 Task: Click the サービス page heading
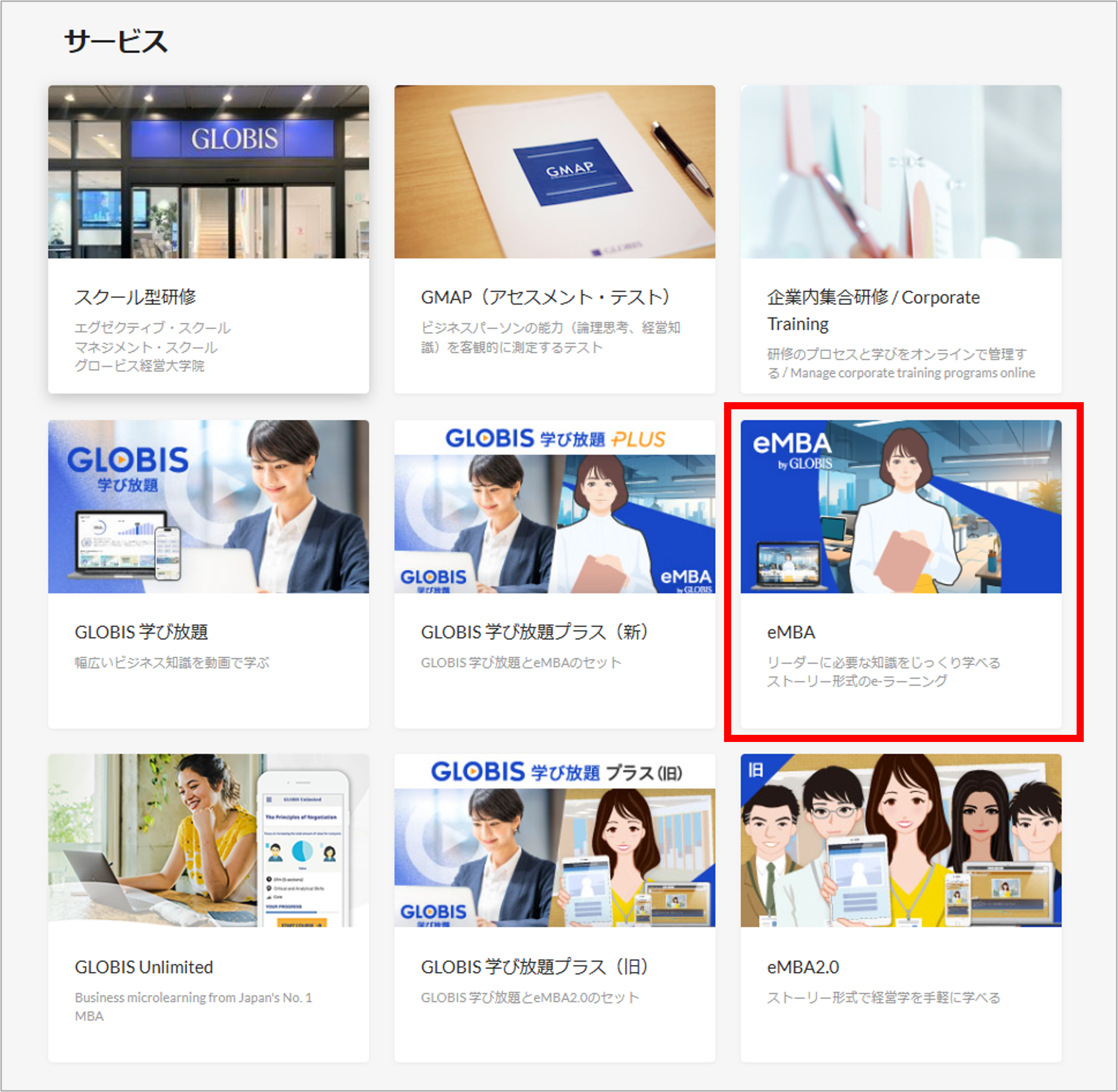pos(115,41)
